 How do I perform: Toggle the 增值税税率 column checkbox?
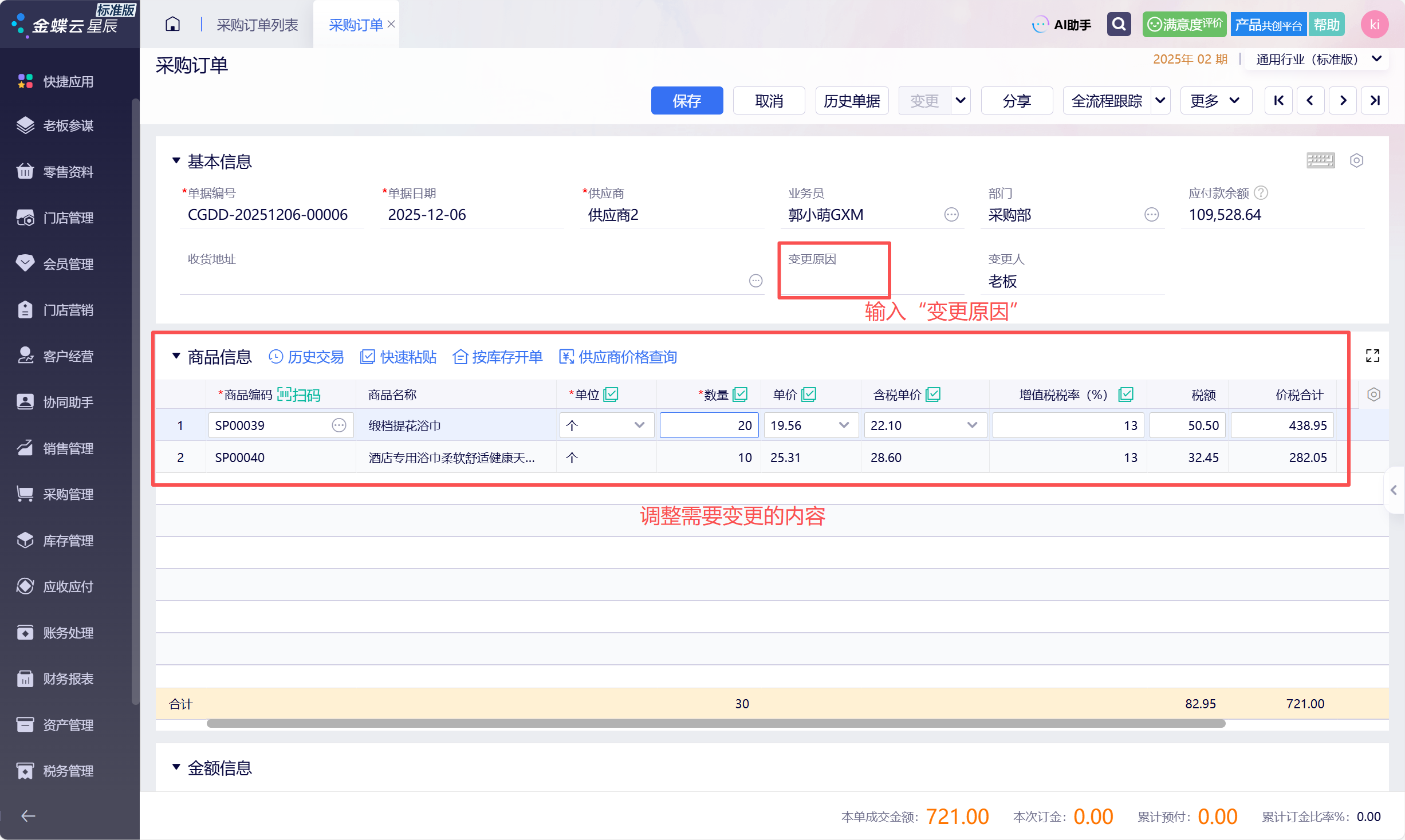tap(1125, 395)
